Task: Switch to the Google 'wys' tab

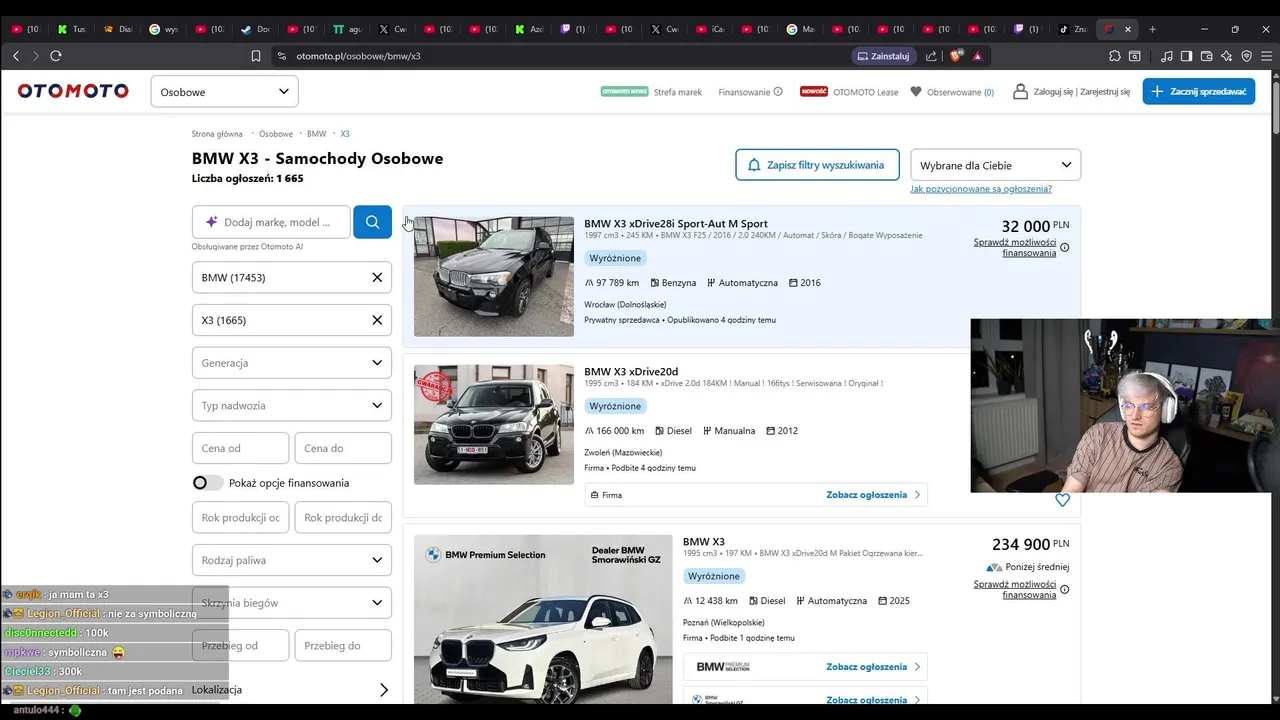Action: tap(165, 29)
